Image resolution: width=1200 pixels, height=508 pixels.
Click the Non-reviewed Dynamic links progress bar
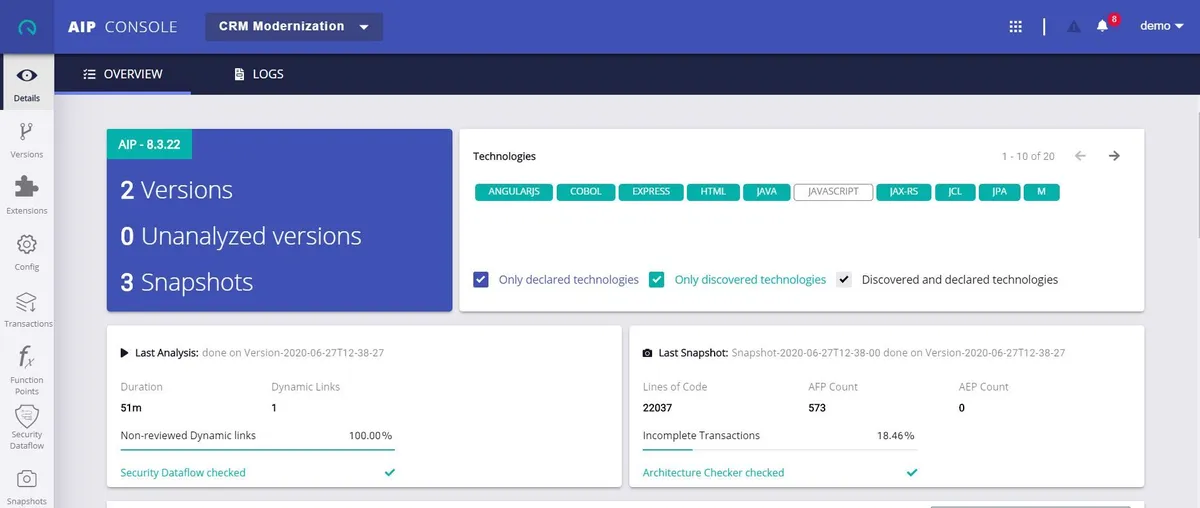pyautogui.click(x=257, y=449)
